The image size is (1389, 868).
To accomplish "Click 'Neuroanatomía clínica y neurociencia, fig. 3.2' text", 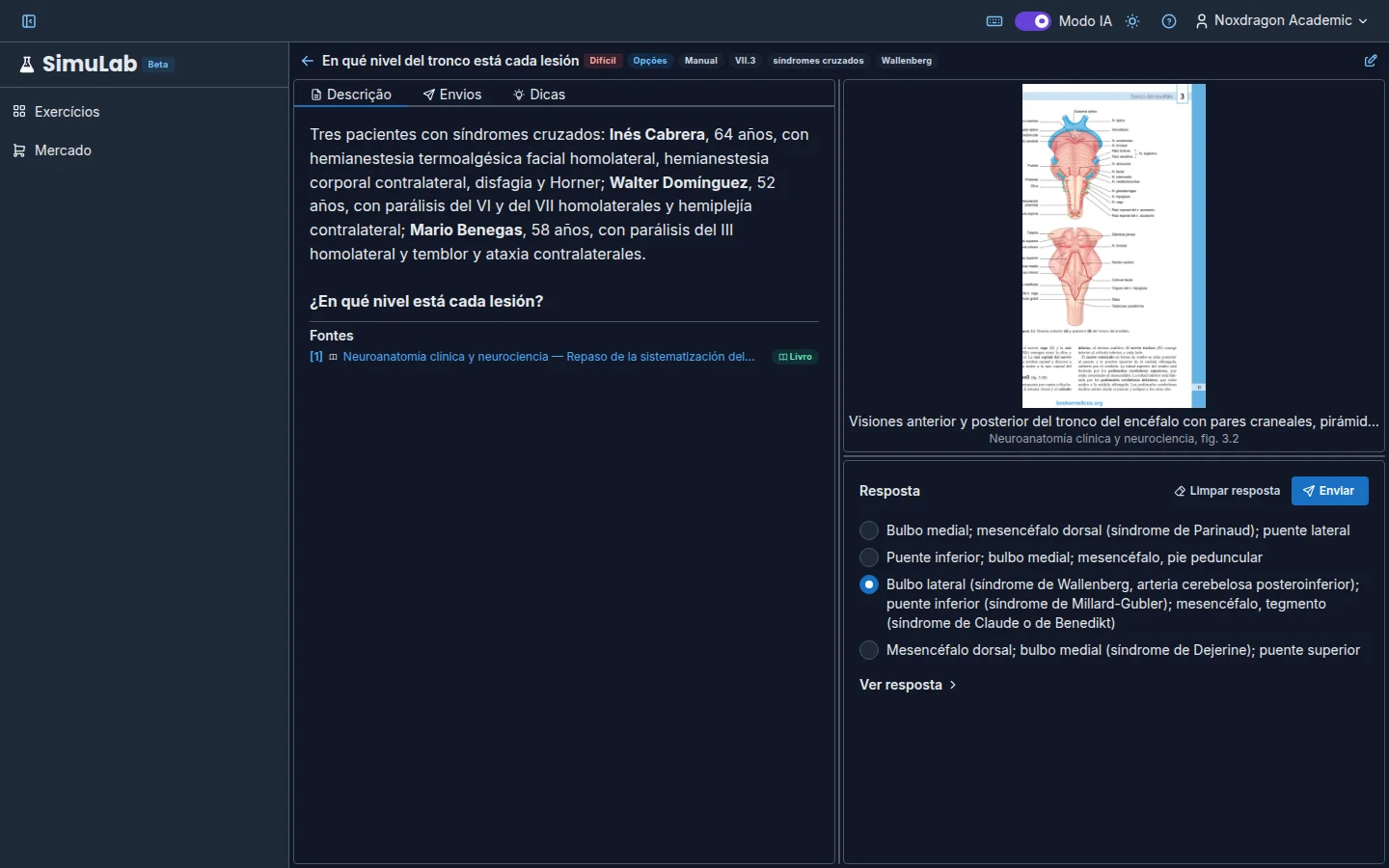I will pyautogui.click(x=1114, y=439).
